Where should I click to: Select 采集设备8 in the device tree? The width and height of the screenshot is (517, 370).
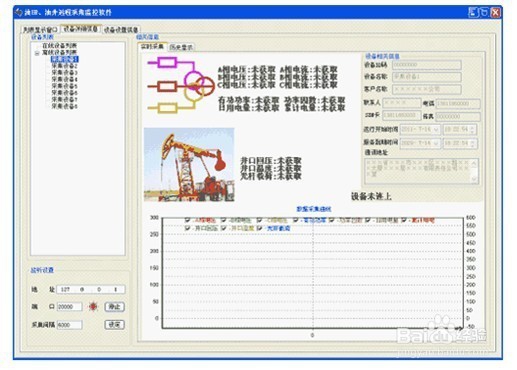tap(65, 106)
